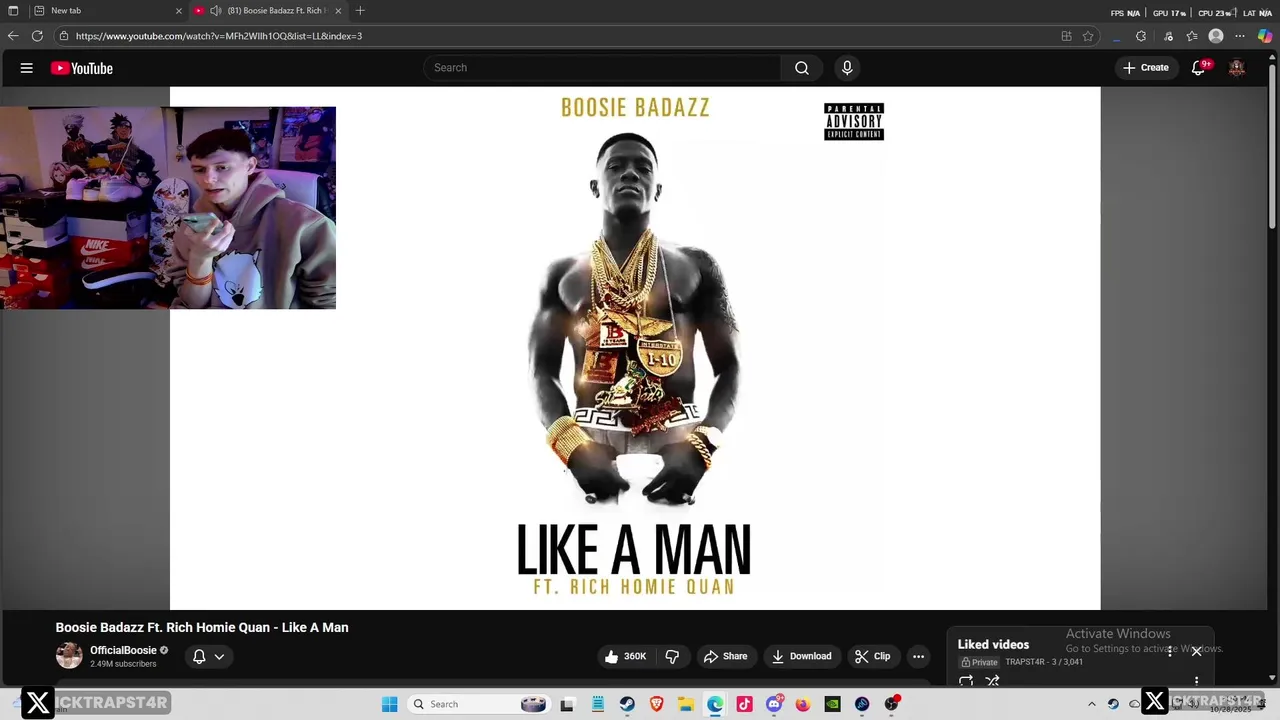Open TikTok from the taskbar
The height and width of the screenshot is (720, 1280).
pyautogui.click(x=744, y=704)
